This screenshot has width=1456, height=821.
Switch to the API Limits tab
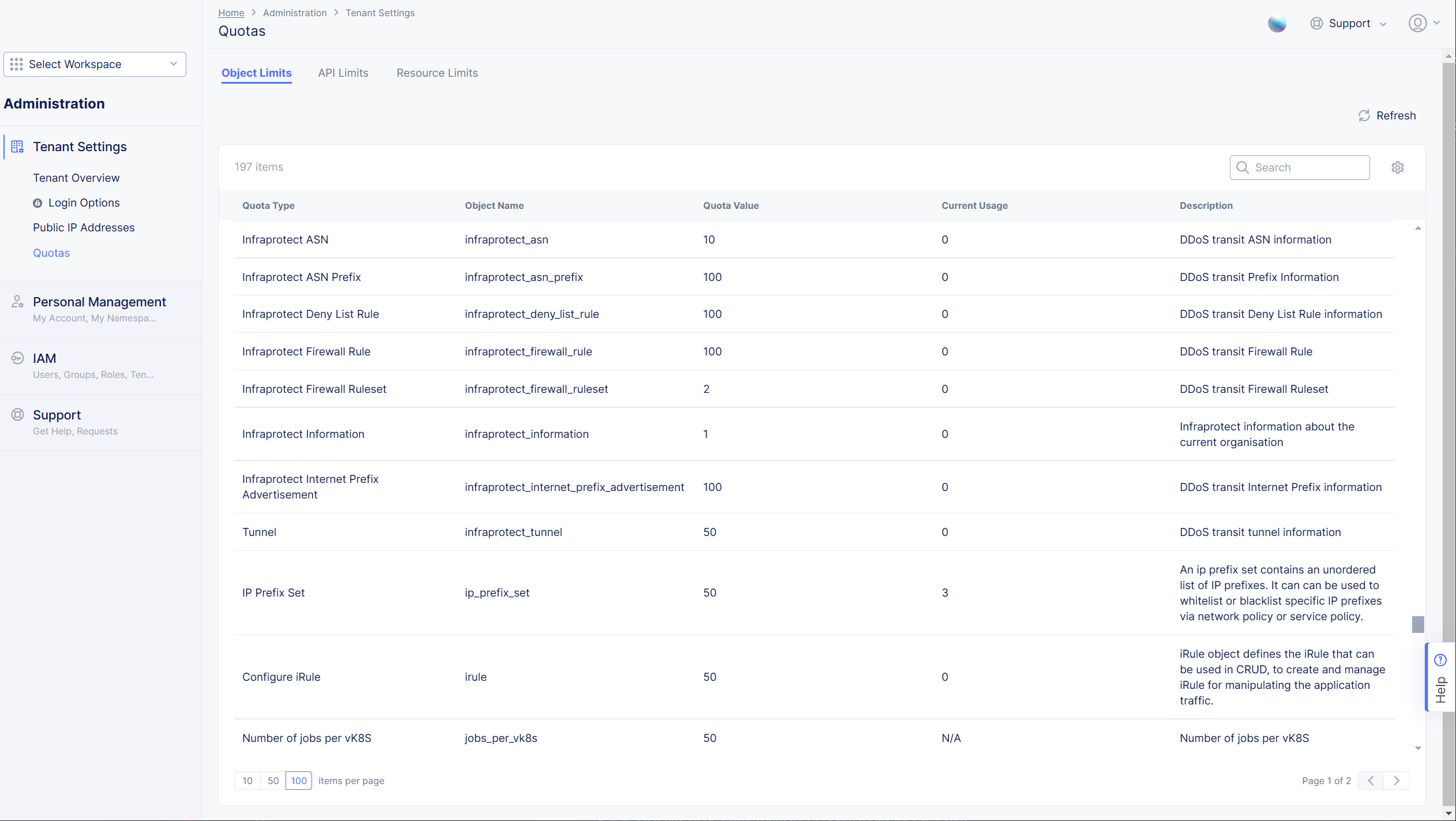point(343,73)
